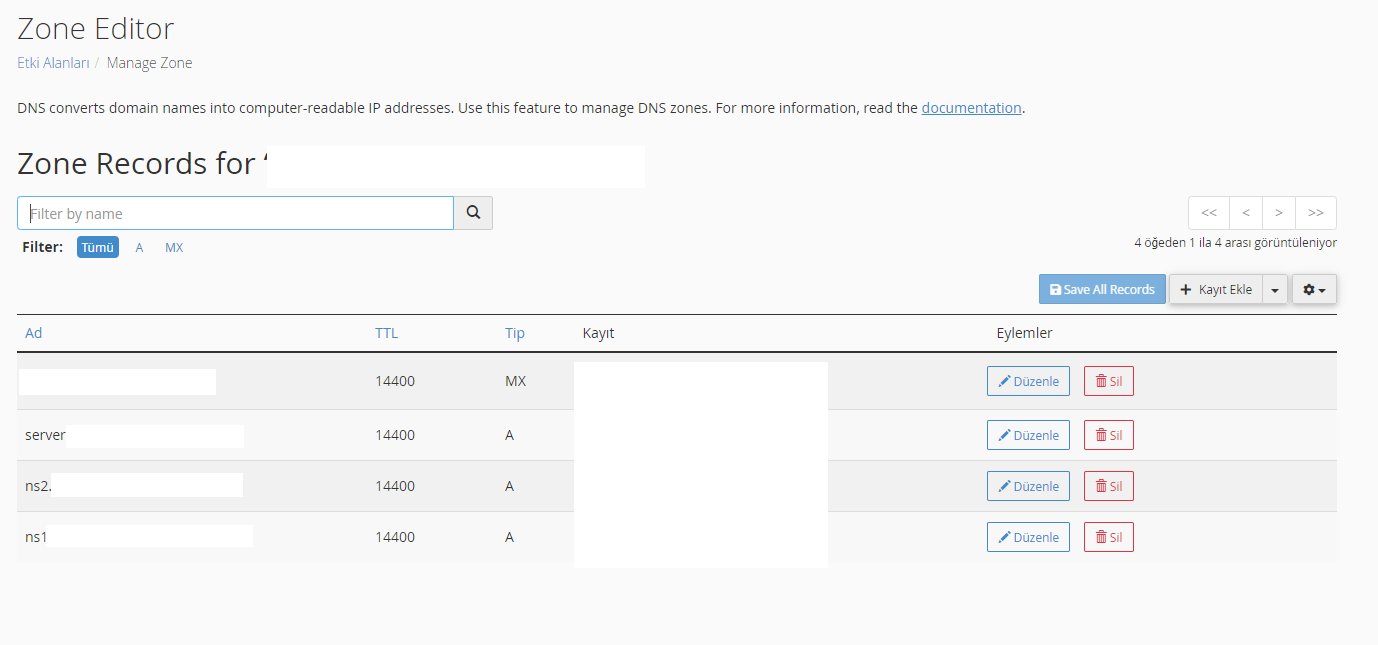Filter records by MX type
The image size is (1378, 645).
click(x=174, y=247)
